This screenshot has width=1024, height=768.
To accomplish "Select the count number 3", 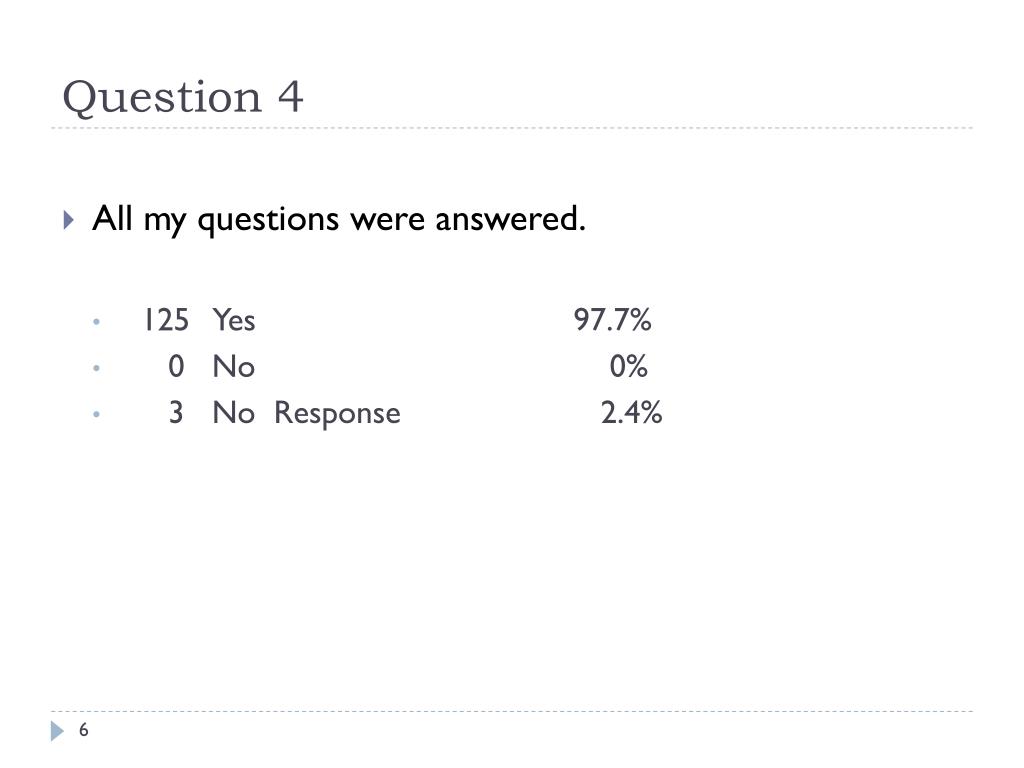I will click(x=176, y=413).
